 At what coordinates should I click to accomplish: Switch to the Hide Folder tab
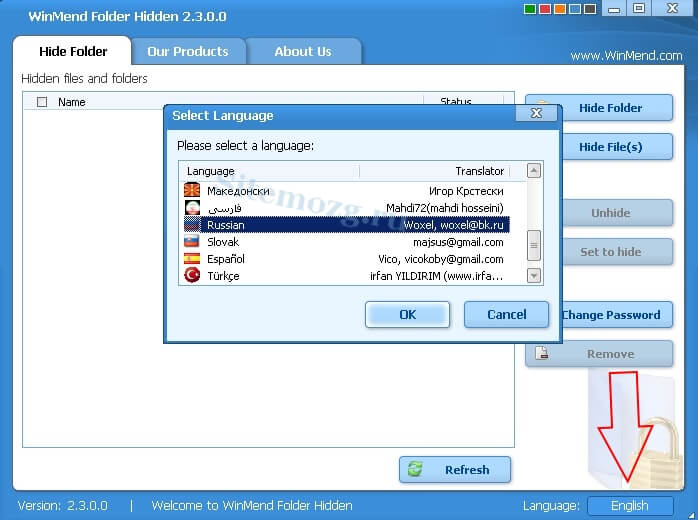coord(73,52)
